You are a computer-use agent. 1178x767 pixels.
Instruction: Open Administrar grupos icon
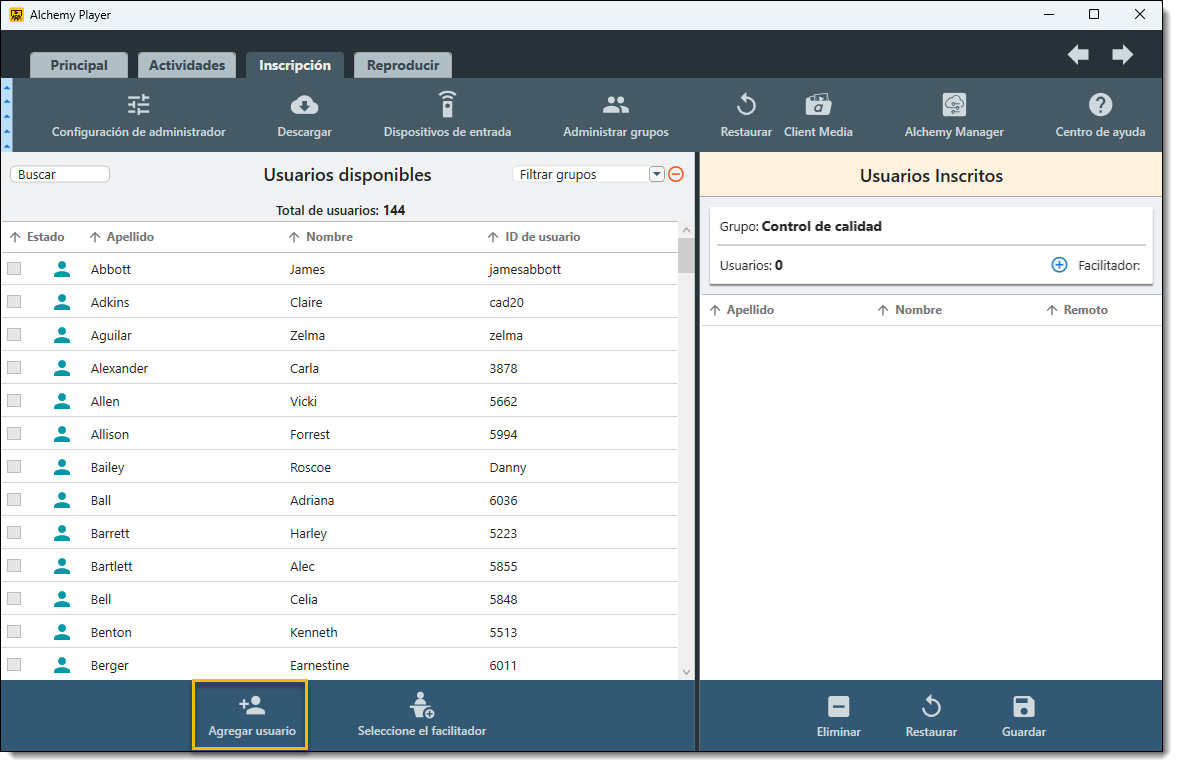[x=615, y=105]
